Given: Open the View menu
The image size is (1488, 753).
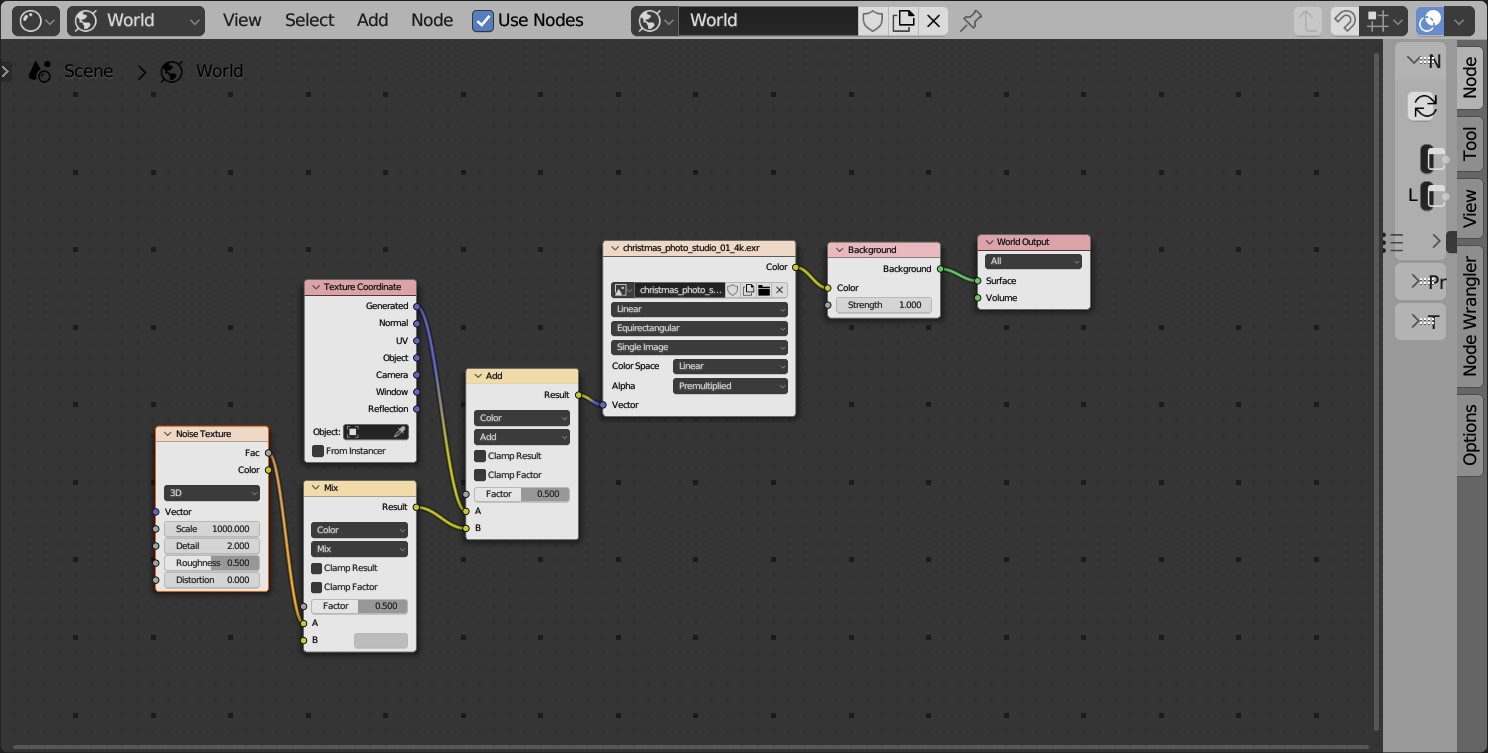Looking at the screenshot, I should 242,20.
